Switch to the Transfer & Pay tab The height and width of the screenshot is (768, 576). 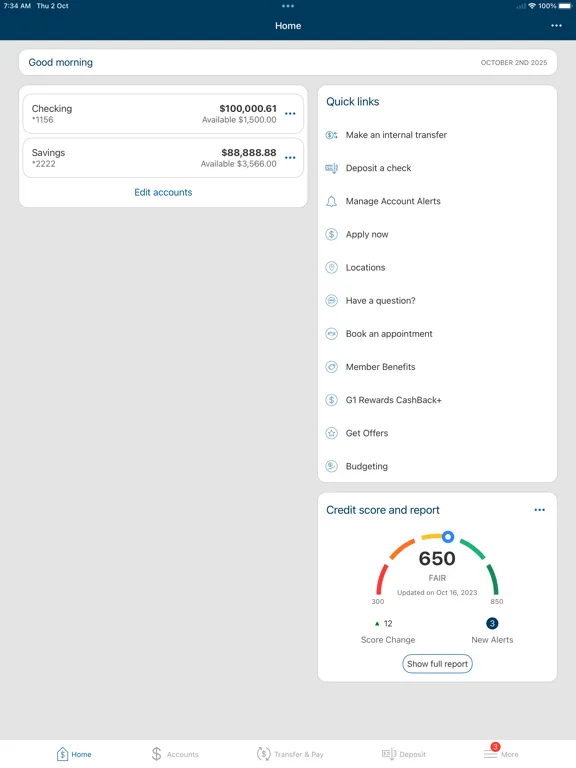tap(290, 754)
